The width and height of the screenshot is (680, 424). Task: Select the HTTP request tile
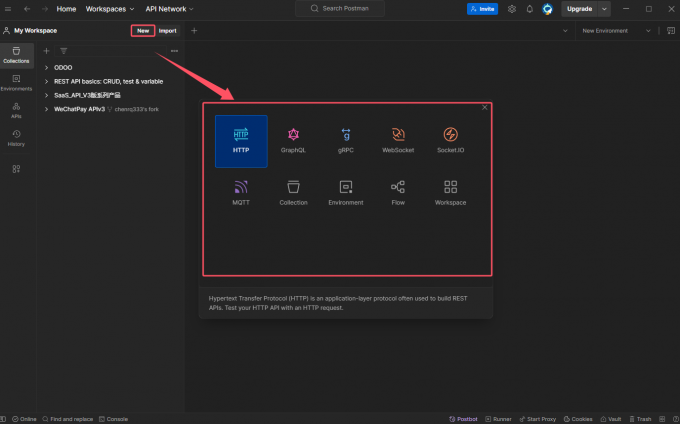(241, 141)
